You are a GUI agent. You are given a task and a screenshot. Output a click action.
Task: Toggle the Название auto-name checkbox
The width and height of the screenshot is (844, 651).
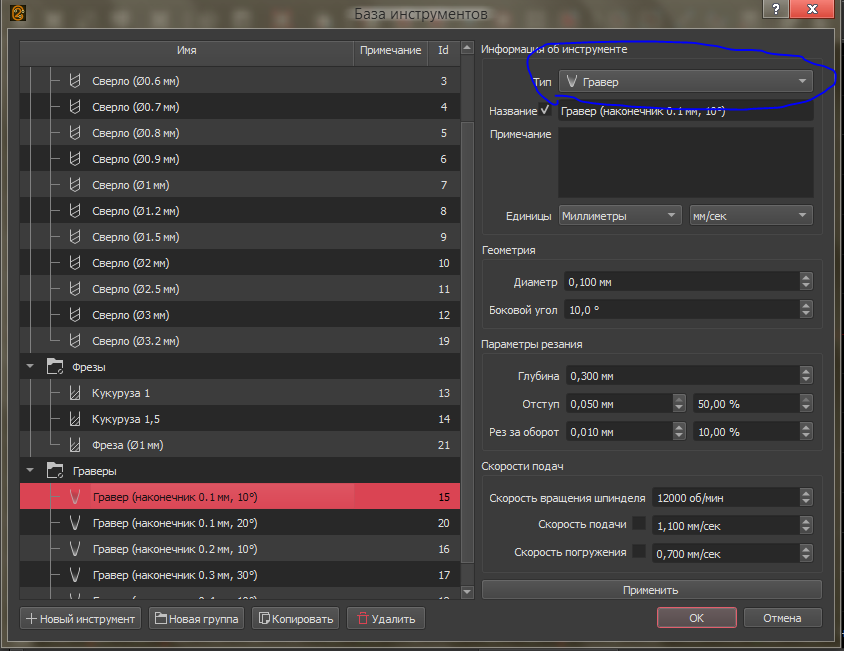(x=545, y=110)
